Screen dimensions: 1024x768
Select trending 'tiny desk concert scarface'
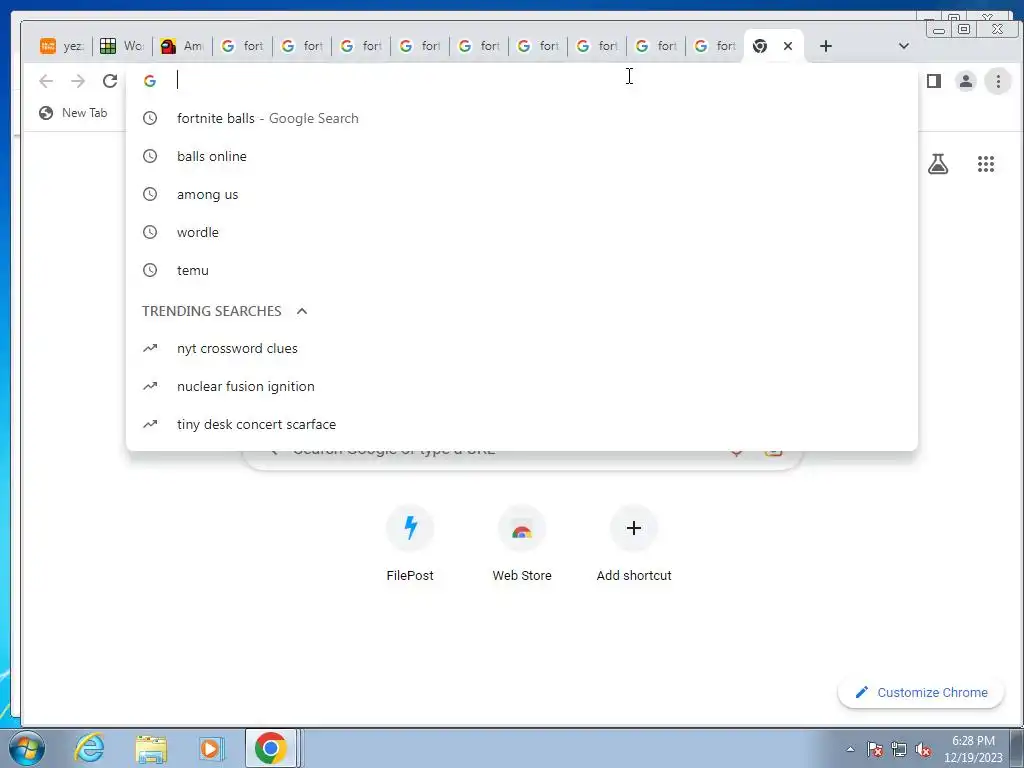[x=522, y=424]
